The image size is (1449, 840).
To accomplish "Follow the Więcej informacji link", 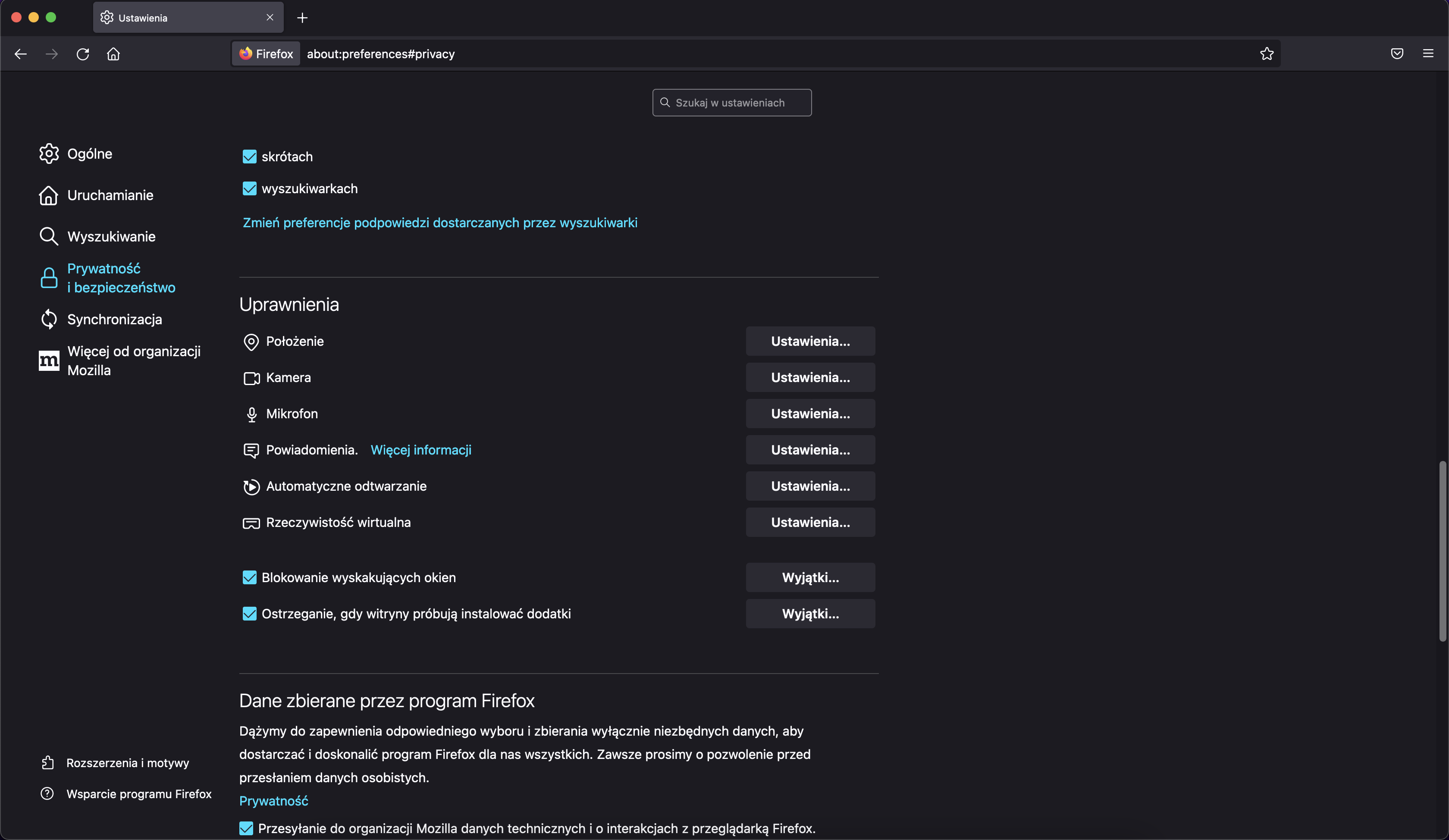I will [421, 450].
